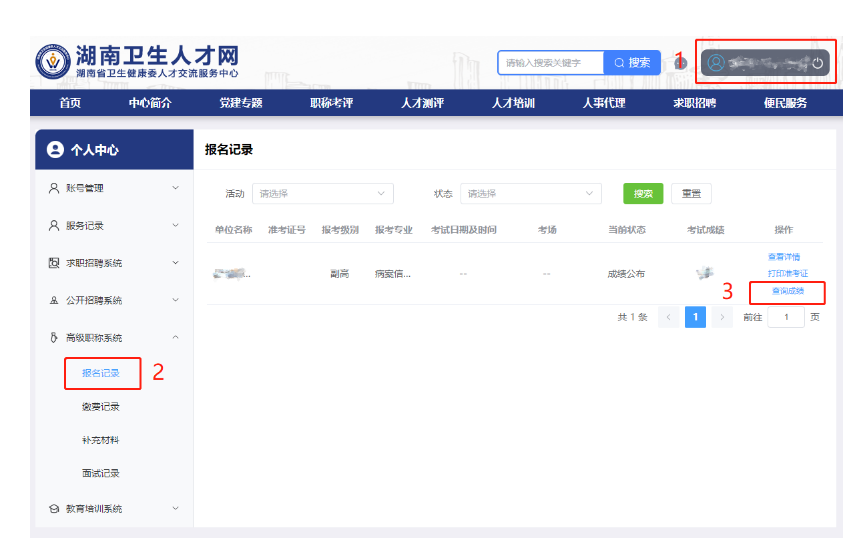The width and height of the screenshot is (859, 544).
Task: Expand the 公开招聘系统 sidebar section
Action: (x=176, y=301)
